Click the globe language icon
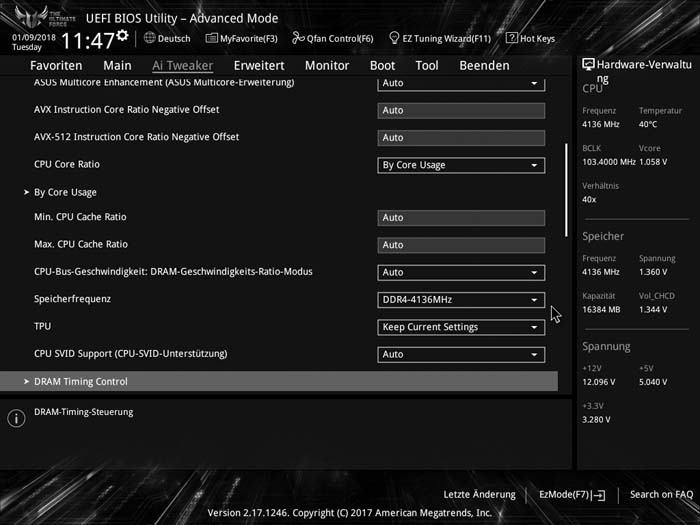This screenshot has height=525, width=700. (150, 38)
